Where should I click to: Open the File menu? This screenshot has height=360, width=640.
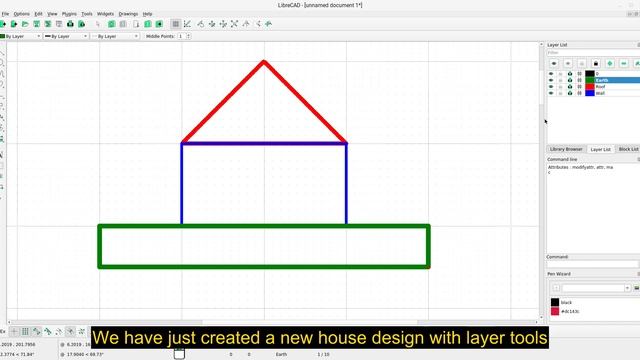point(5,14)
